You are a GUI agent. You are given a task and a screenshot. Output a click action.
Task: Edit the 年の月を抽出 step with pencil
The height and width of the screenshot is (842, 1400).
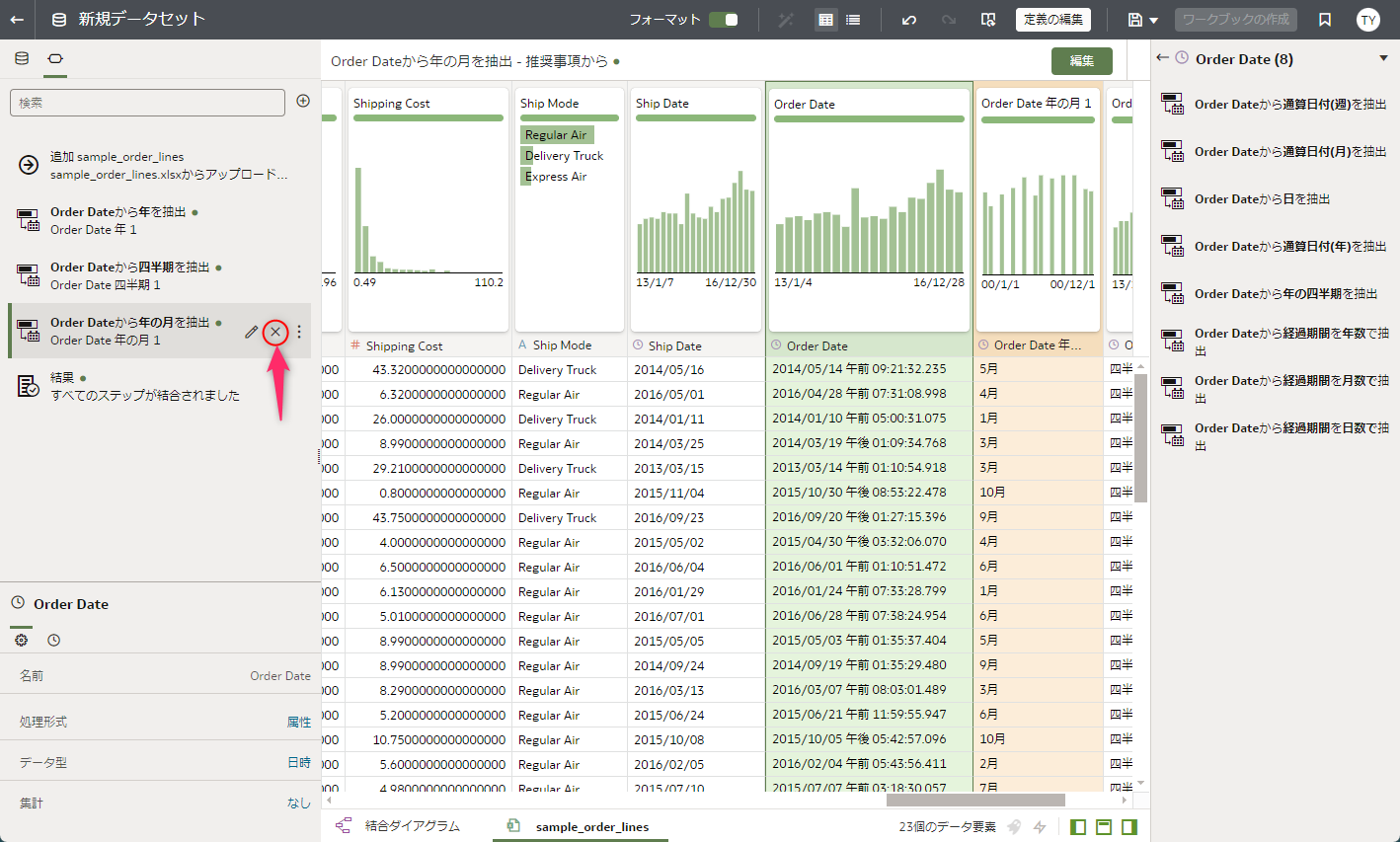pyautogui.click(x=252, y=332)
